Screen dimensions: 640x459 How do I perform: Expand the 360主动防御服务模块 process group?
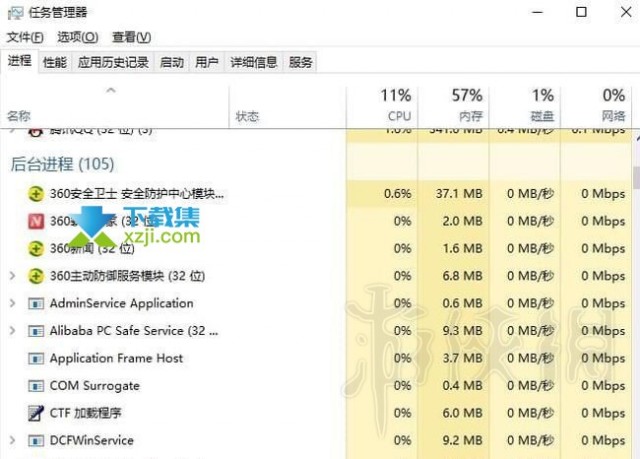[x=13, y=276]
